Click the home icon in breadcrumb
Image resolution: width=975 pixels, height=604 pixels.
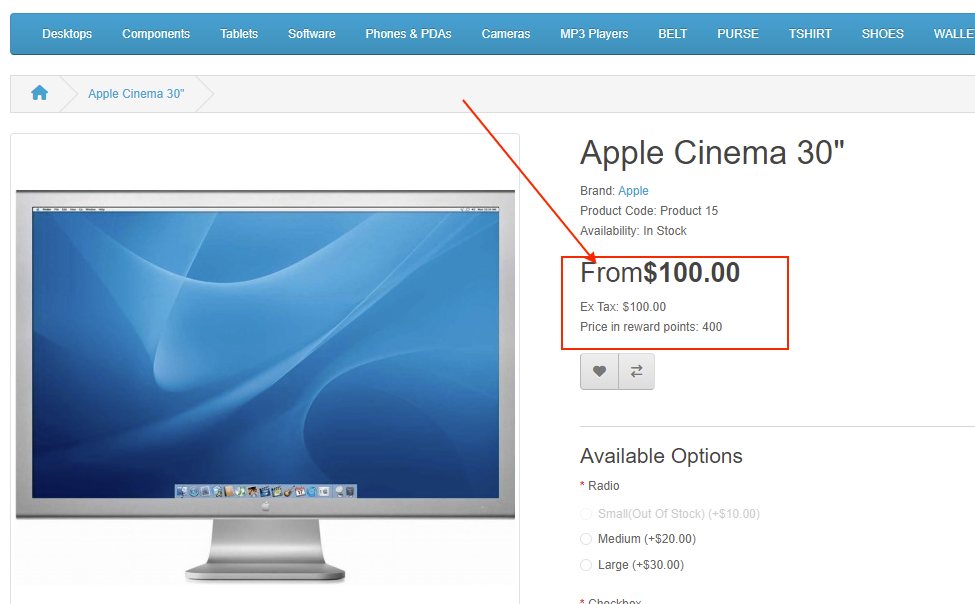tap(39, 93)
